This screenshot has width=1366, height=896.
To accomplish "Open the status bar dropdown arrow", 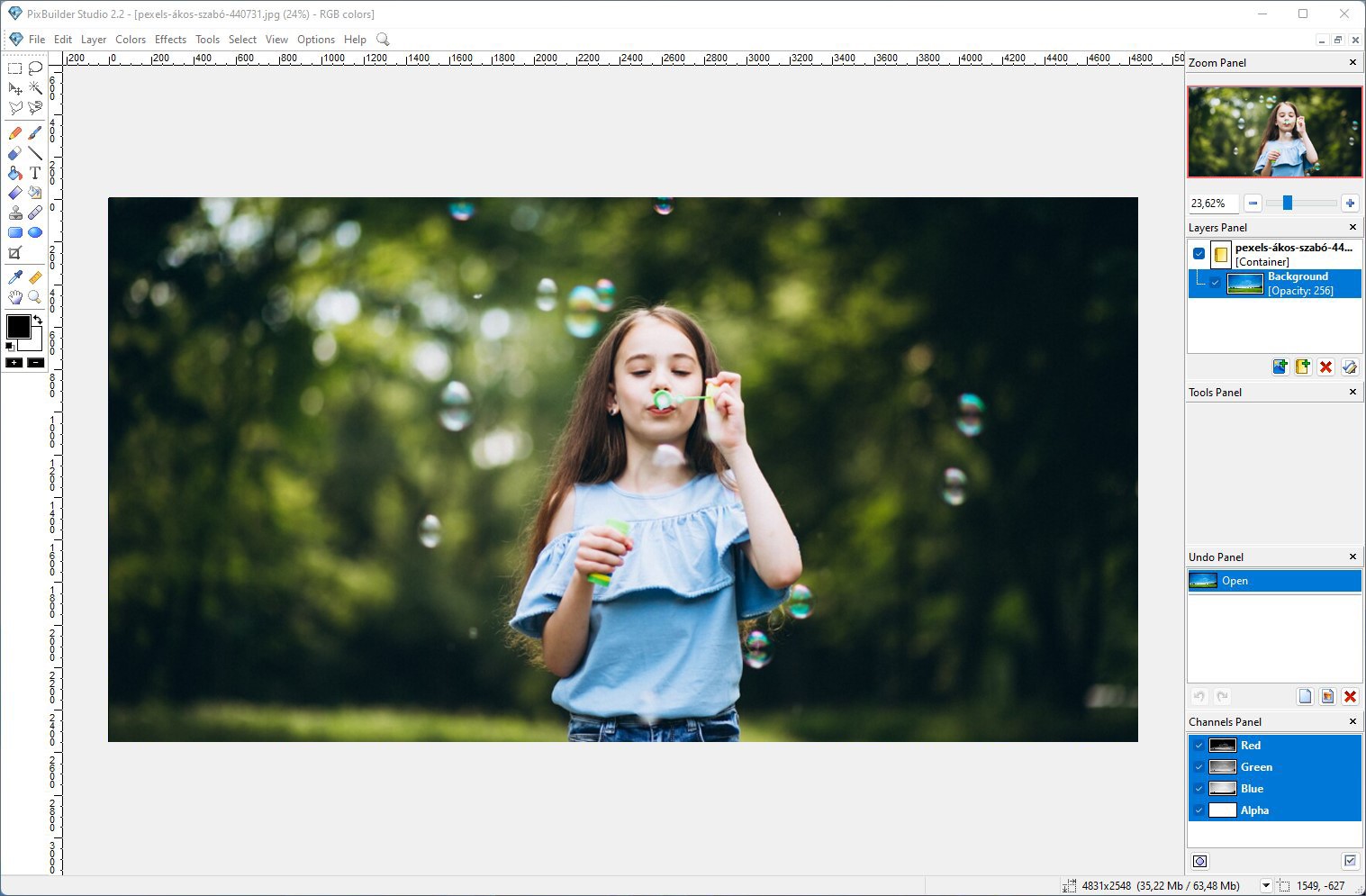I will pyautogui.click(x=1265, y=886).
